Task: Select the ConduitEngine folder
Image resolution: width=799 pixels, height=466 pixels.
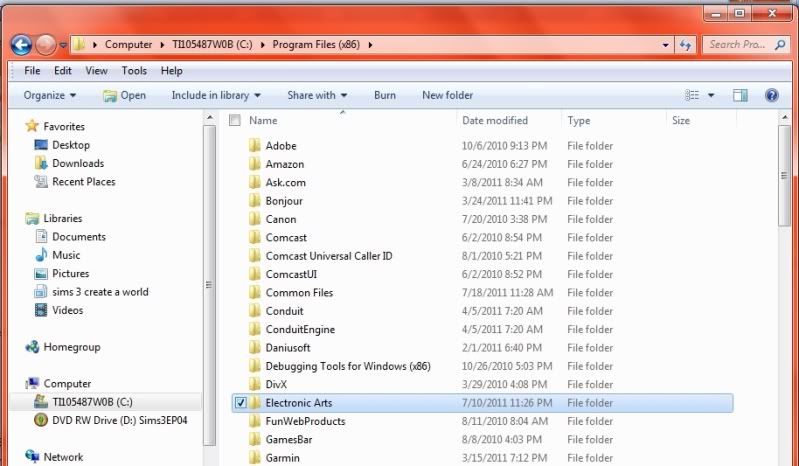Action: coord(300,330)
